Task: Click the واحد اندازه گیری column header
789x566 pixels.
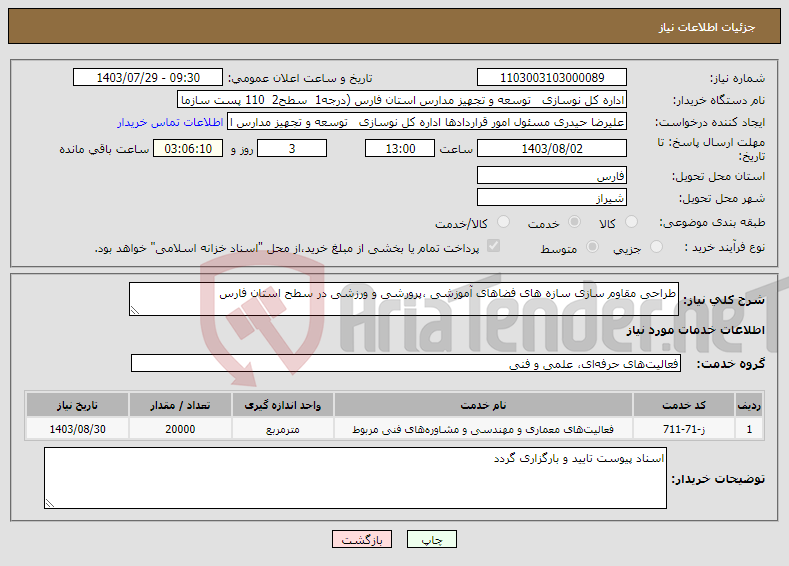Action: [282, 405]
